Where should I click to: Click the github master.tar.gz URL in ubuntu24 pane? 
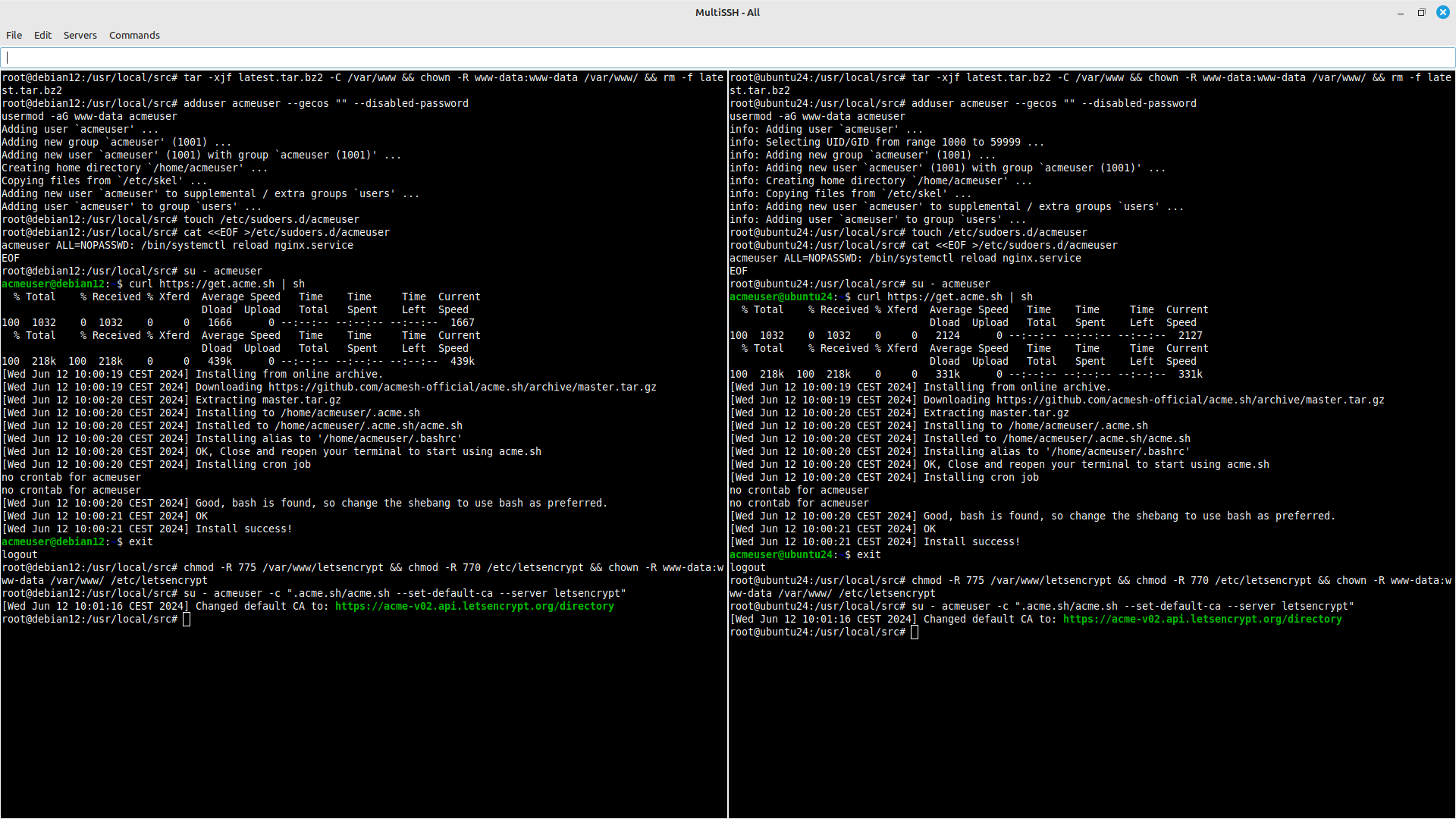(1191, 400)
